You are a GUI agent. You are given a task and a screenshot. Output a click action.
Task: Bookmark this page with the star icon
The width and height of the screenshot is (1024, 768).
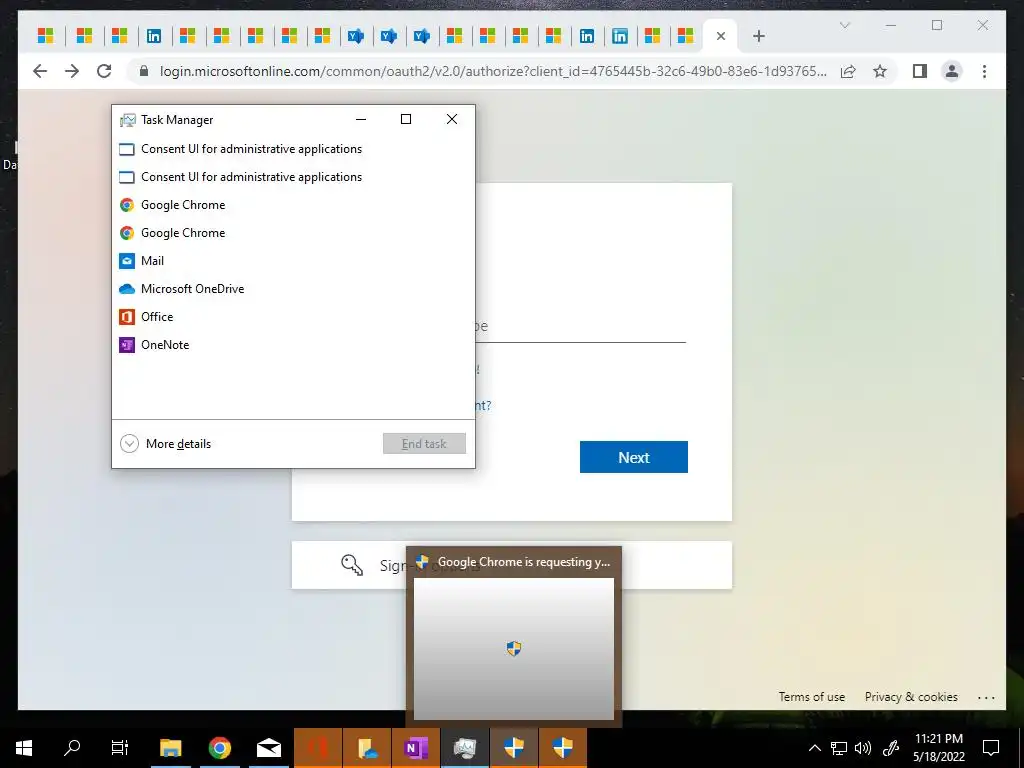click(880, 71)
